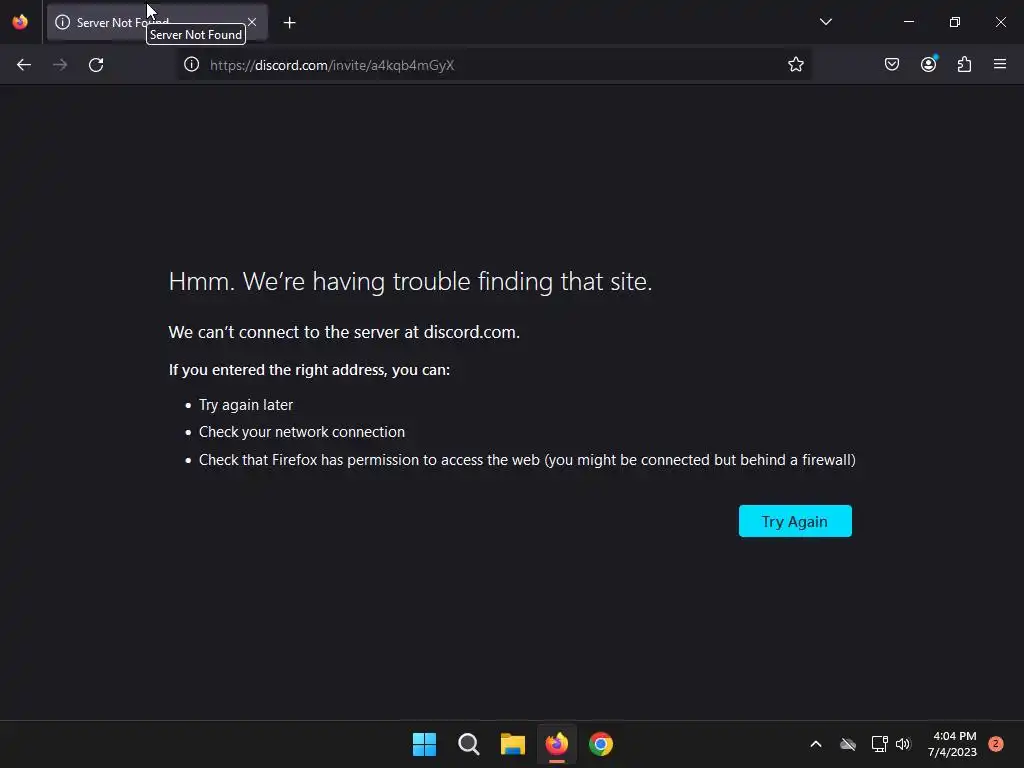This screenshot has width=1024, height=768.
Task: Select the Server Not Found tab
Action: 157,23
